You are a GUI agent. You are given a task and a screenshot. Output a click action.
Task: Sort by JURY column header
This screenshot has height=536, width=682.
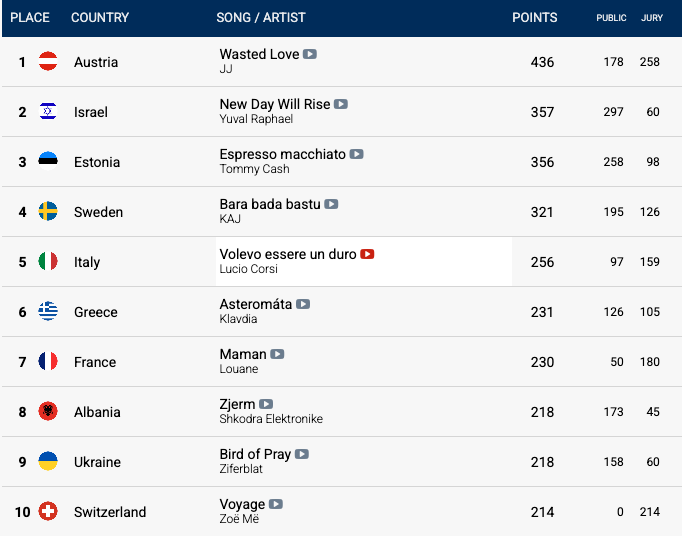click(x=651, y=18)
